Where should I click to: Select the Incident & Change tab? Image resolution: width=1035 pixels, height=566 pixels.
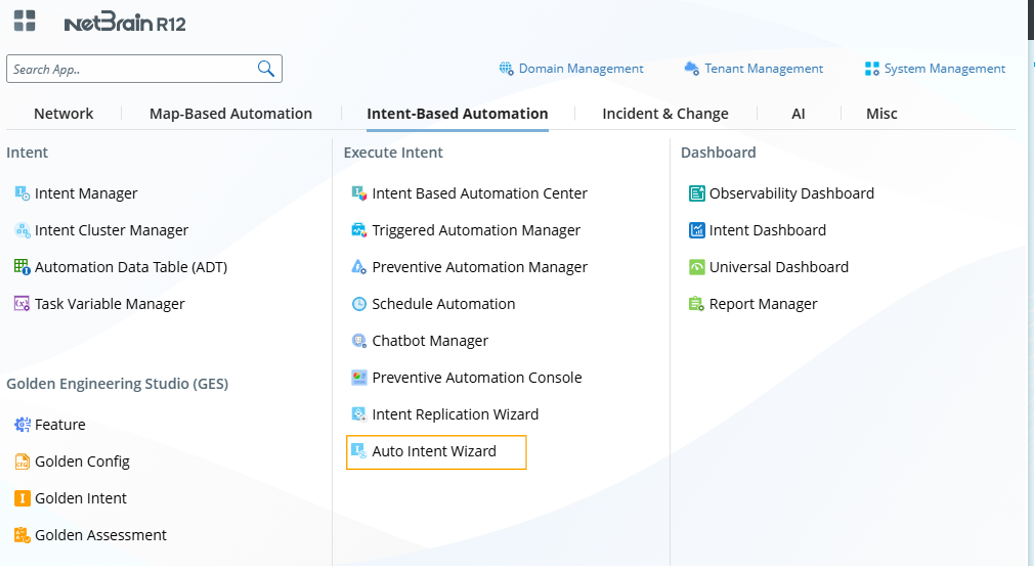(665, 114)
